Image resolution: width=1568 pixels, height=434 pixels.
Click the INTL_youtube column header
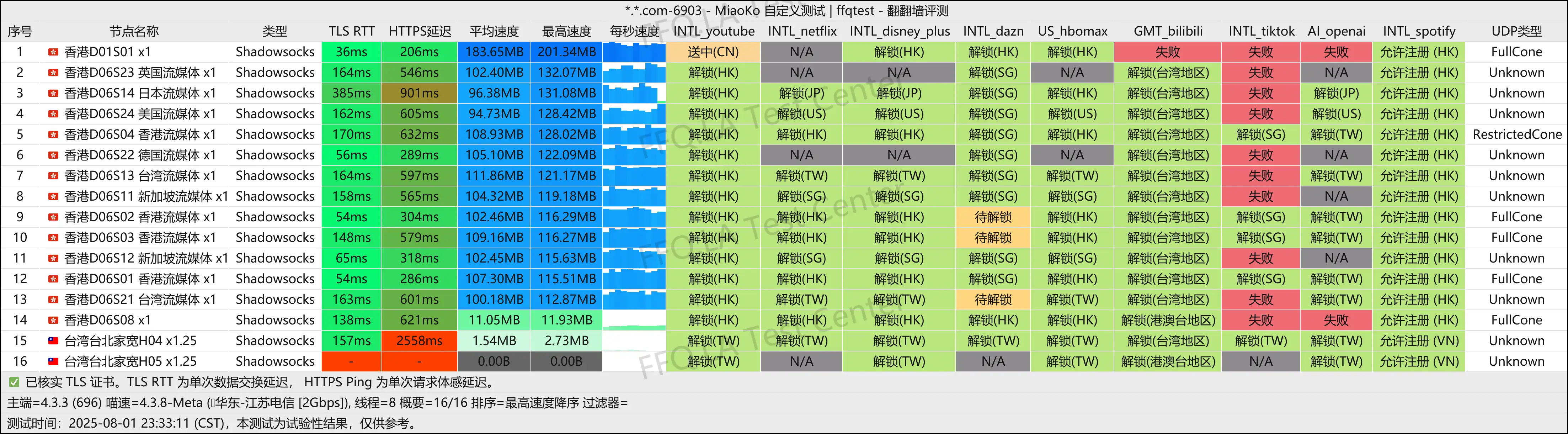coord(714,31)
